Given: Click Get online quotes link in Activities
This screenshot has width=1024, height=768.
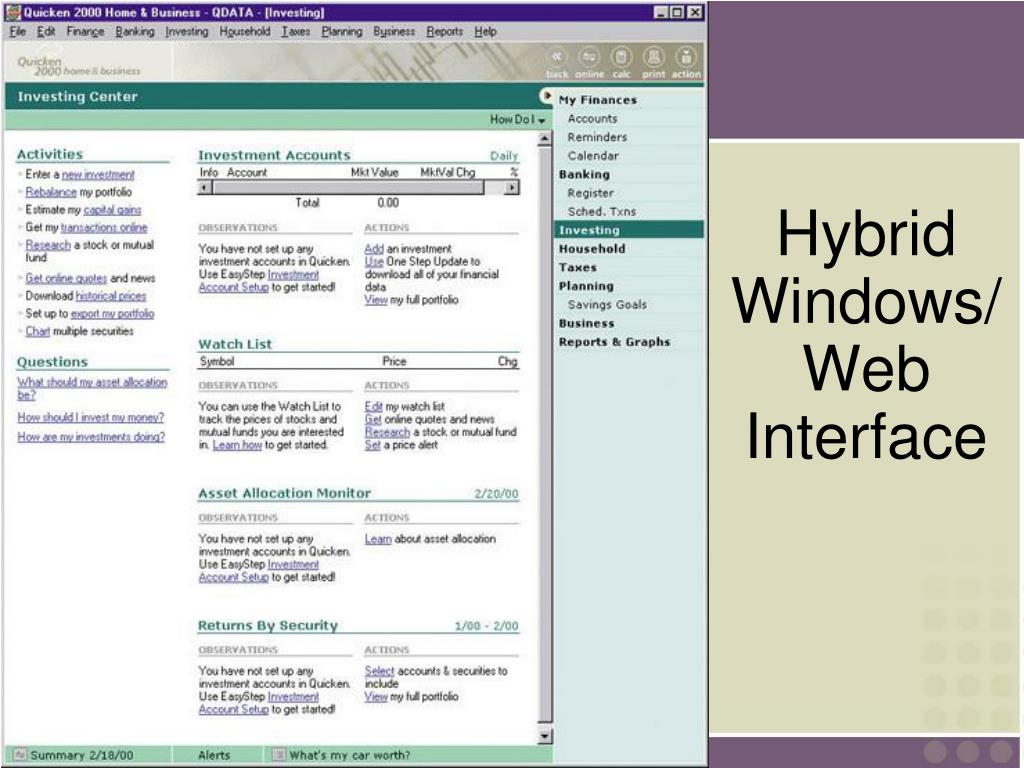Looking at the screenshot, I should pos(66,278).
